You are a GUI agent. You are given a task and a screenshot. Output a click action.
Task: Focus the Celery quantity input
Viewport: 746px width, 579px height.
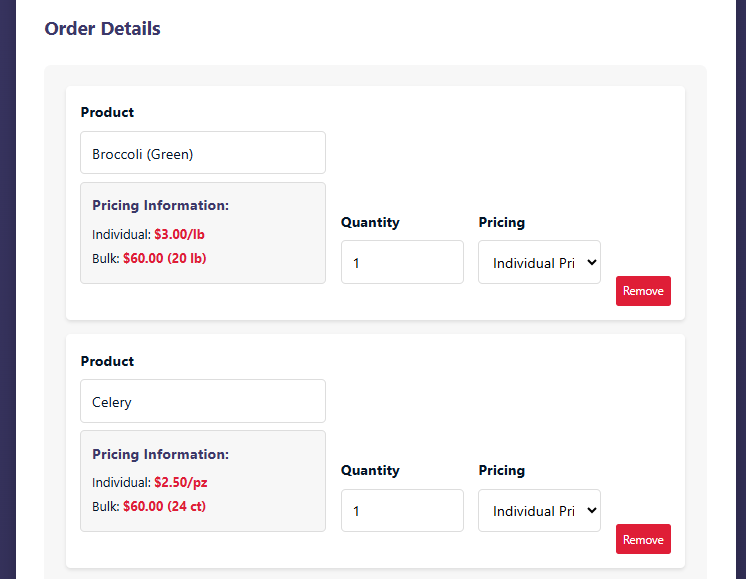click(x=402, y=510)
